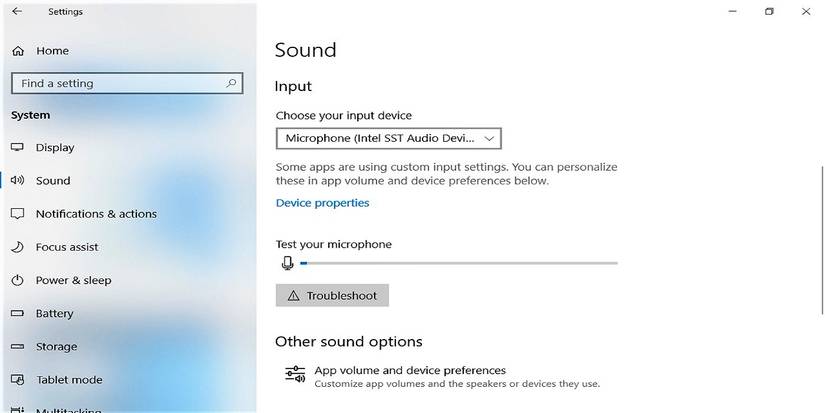
Task: Open App volume and device preferences
Action: tap(410, 370)
